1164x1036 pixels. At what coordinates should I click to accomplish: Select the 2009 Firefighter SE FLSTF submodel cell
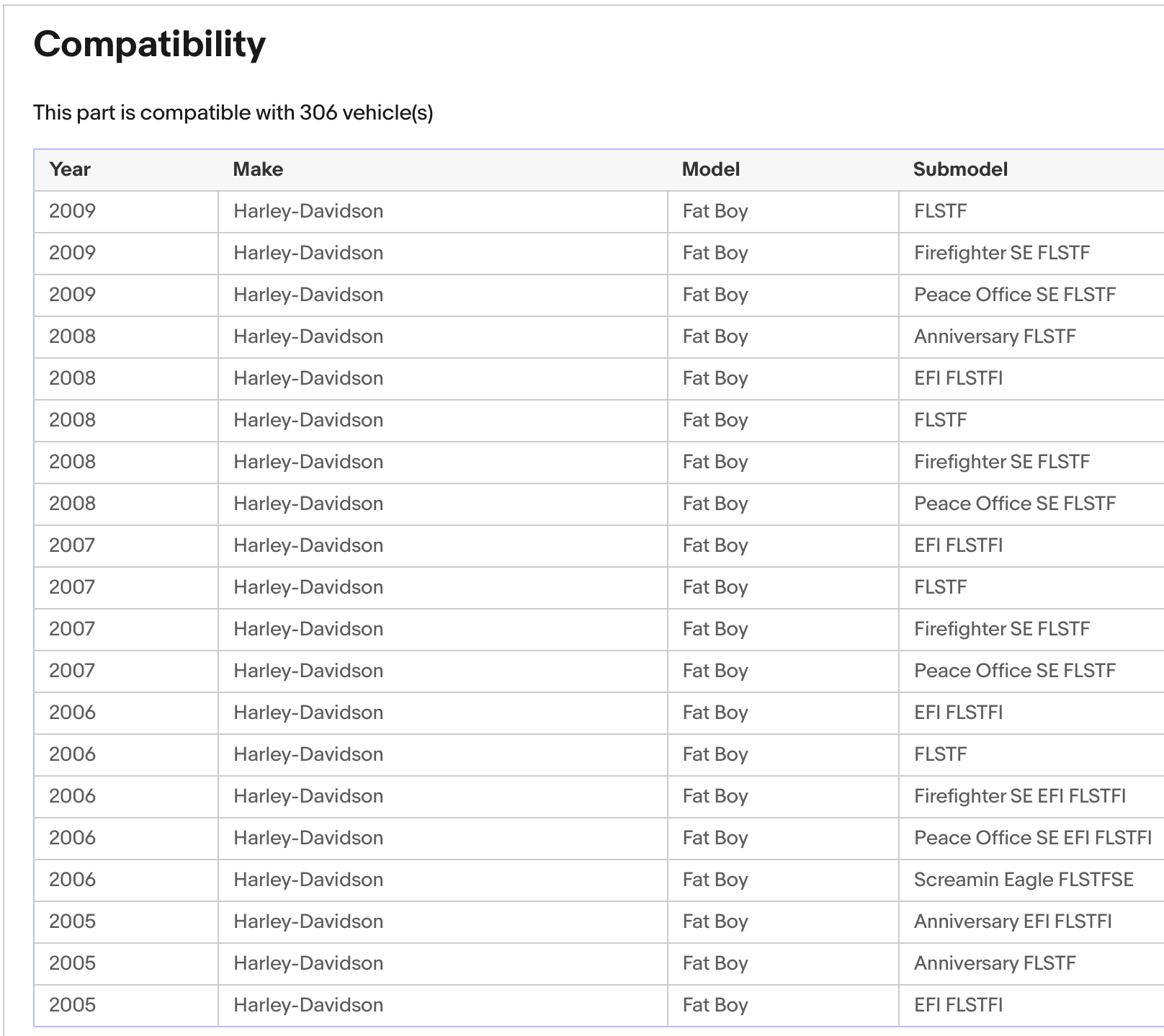[1001, 253]
